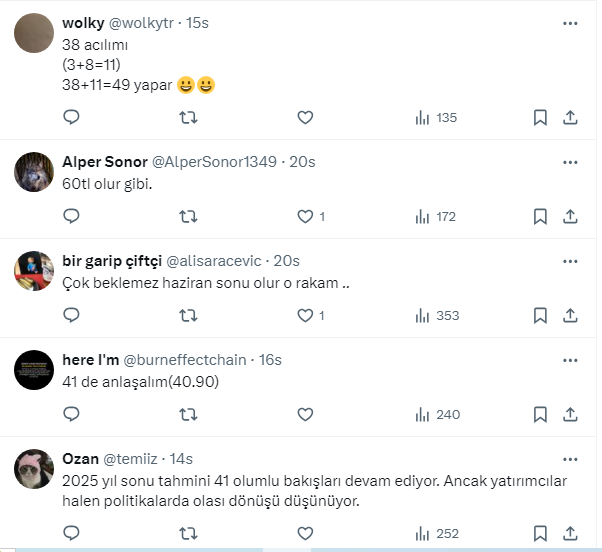Screen dimensions: 602x552
Task: Reply to Ozan's 2025 tahmini tweet
Action: click(72, 534)
